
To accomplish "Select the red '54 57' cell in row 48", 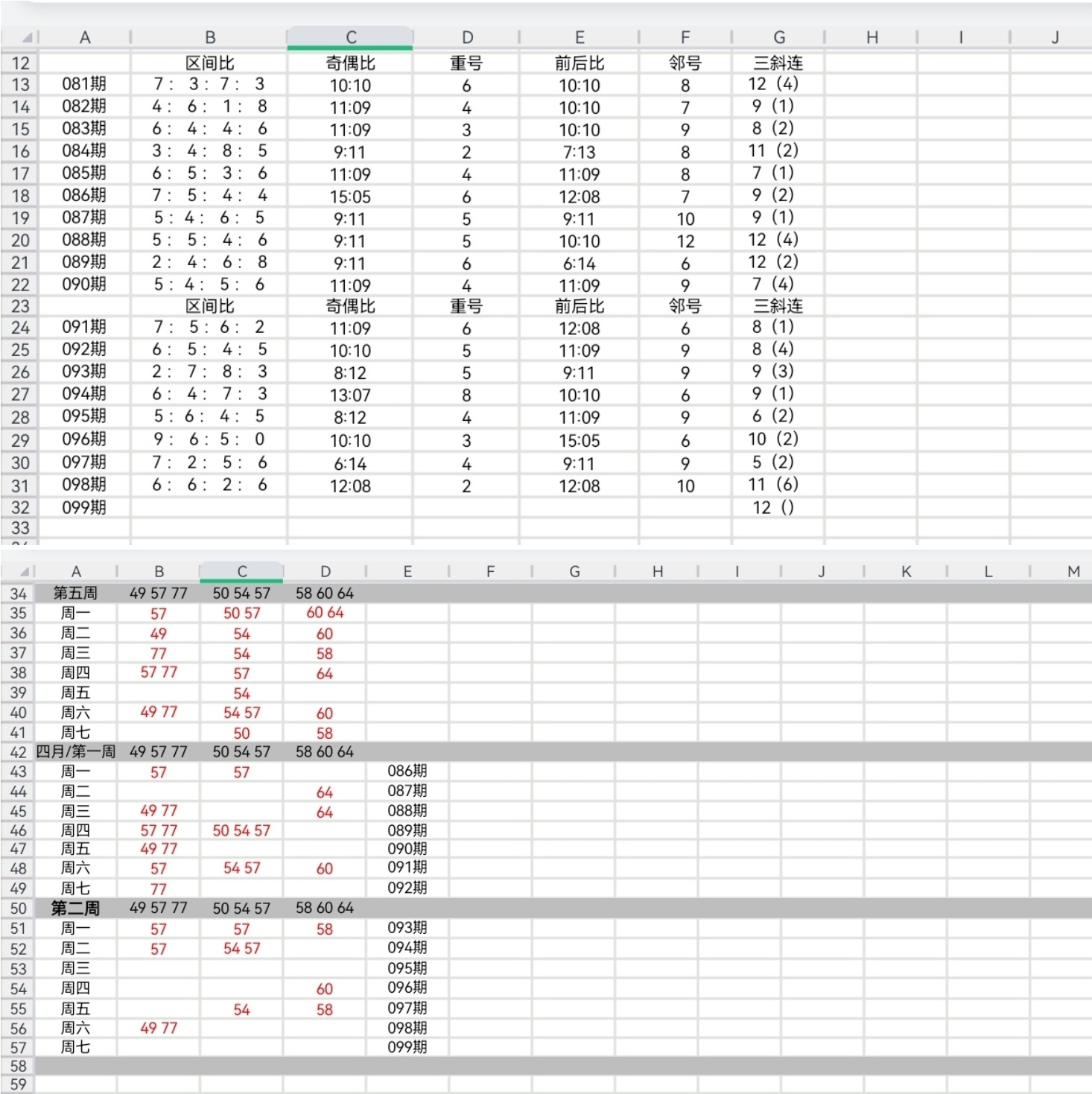I will coord(241,868).
